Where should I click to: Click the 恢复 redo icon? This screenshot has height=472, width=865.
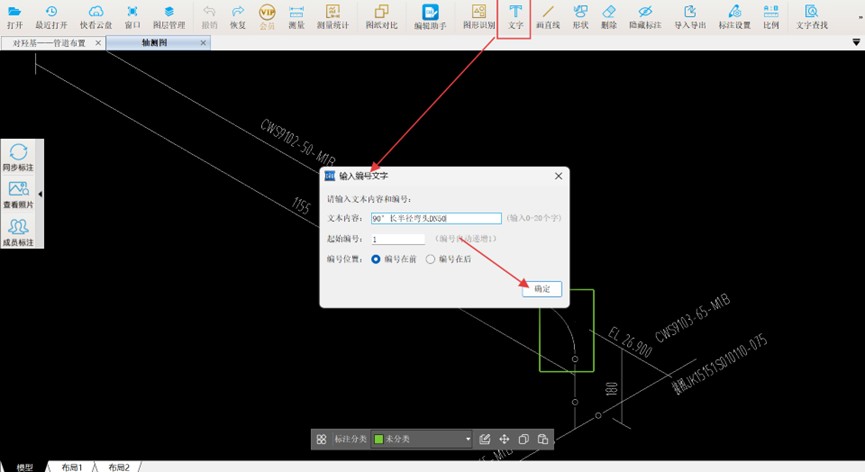[x=238, y=17]
